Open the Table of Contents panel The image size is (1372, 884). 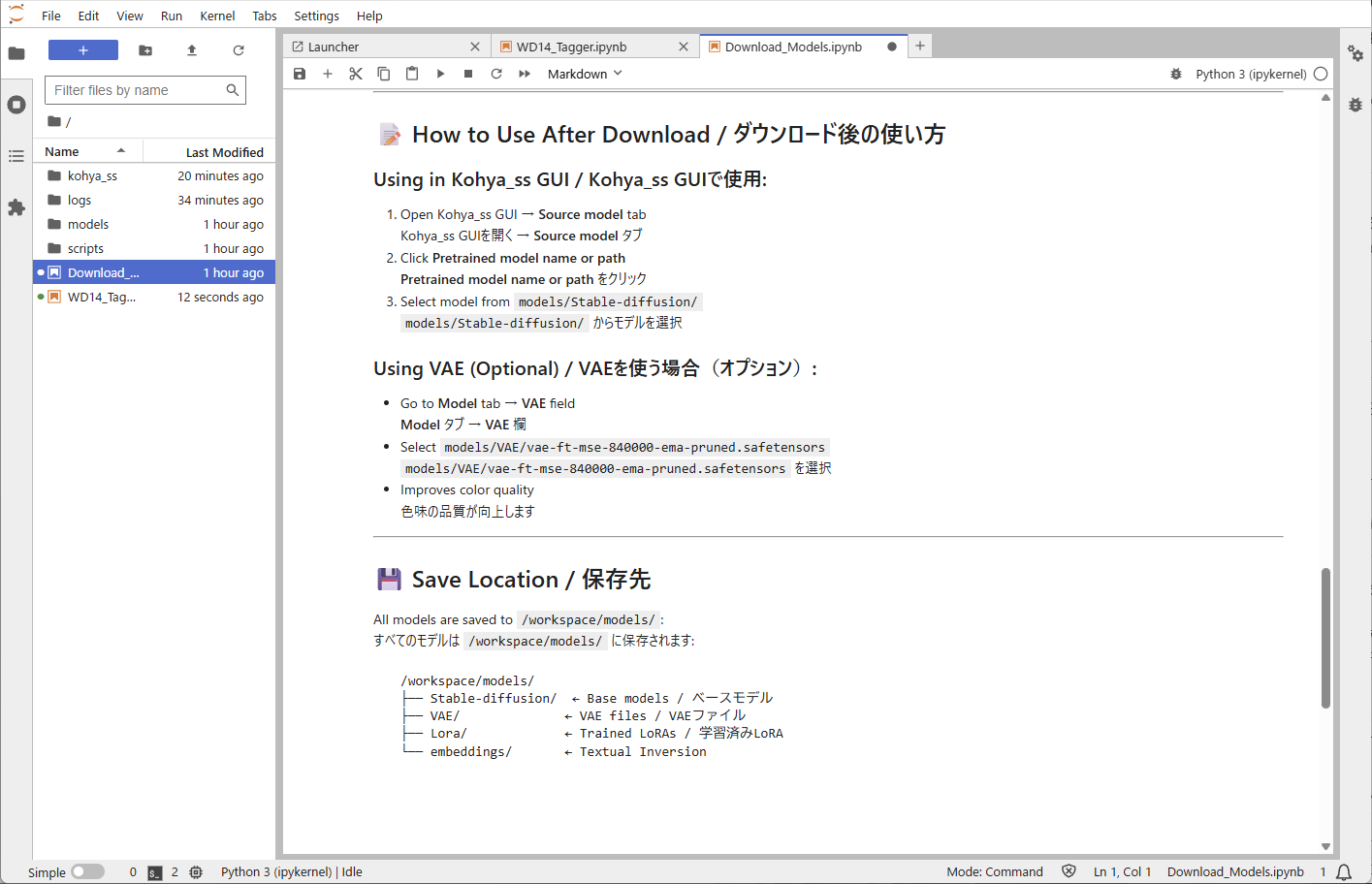click(16, 156)
